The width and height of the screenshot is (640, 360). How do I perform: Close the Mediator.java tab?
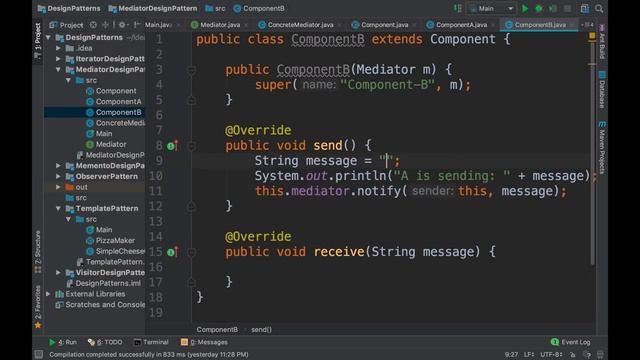point(246,25)
